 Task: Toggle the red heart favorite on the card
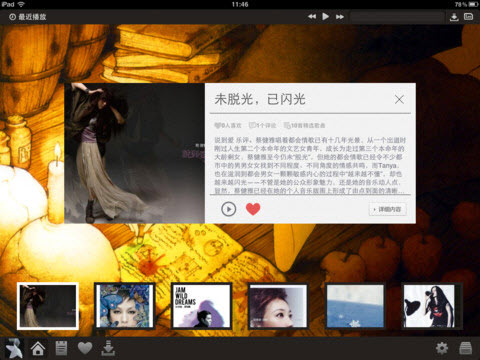click(x=253, y=209)
